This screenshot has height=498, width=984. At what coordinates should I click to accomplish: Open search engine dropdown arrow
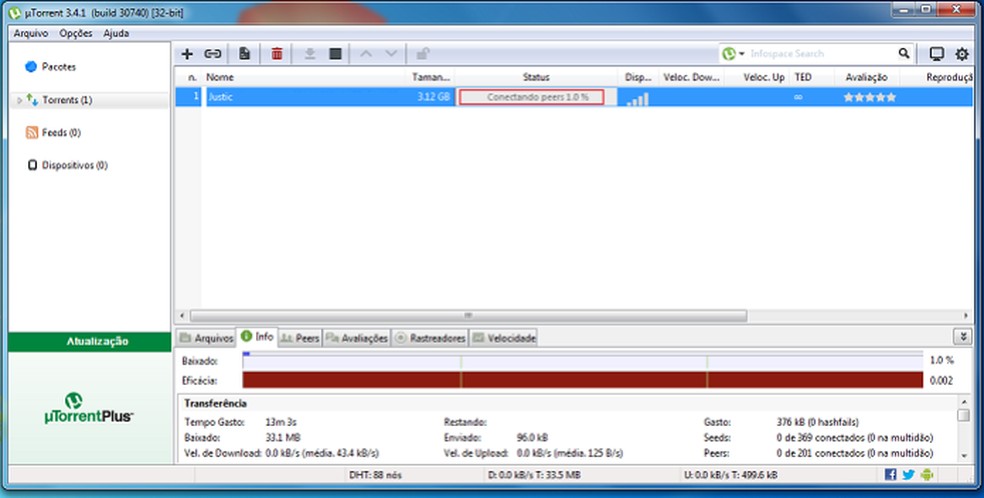(x=742, y=54)
